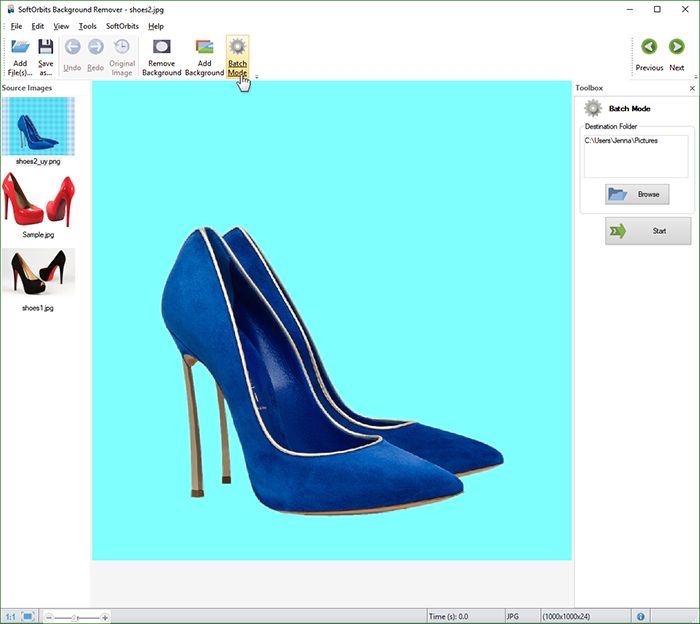Open the SoftOrbits menu

[122, 26]
